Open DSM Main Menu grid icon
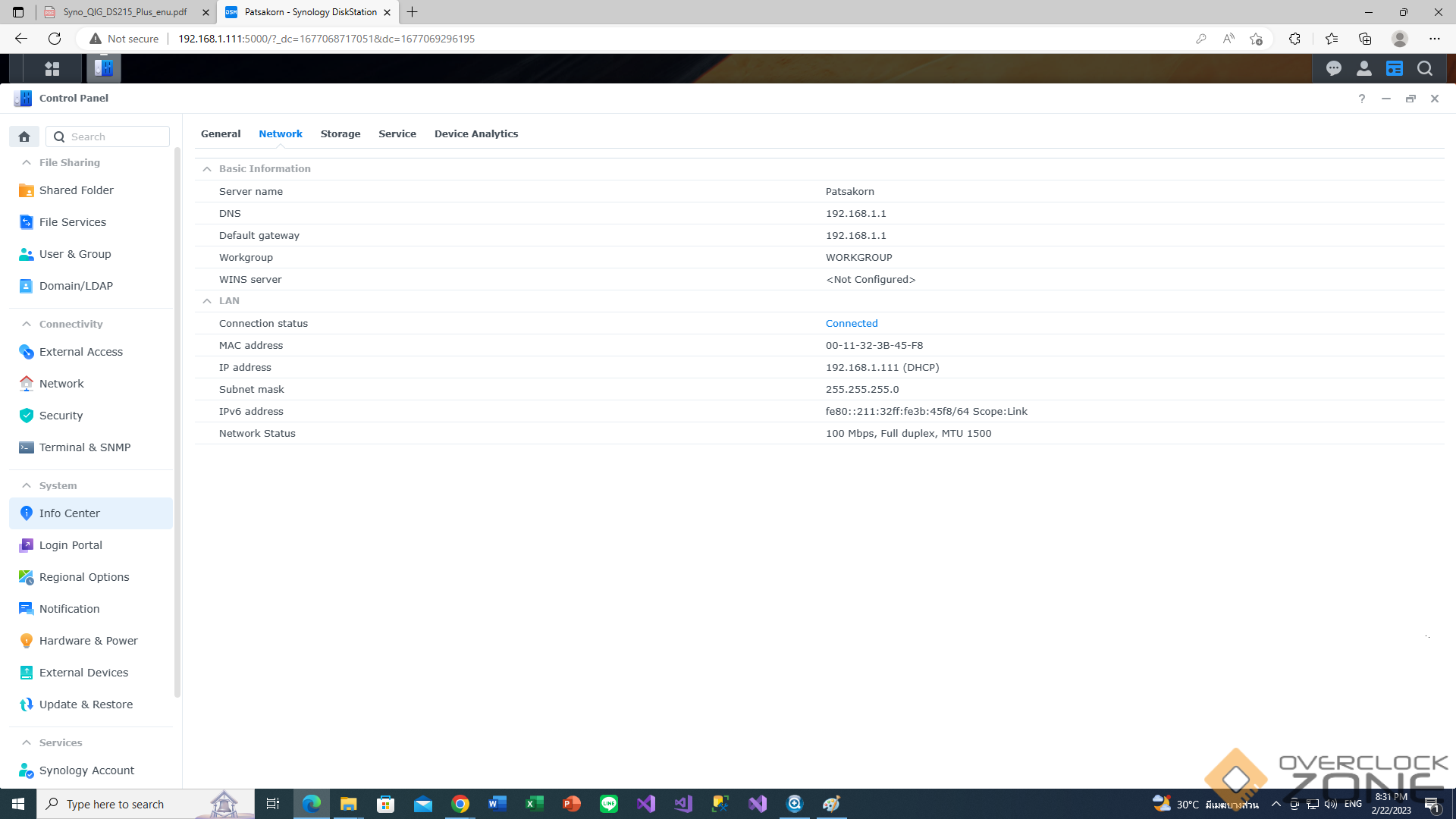The image size is (1456, 819). click(52, 69)
